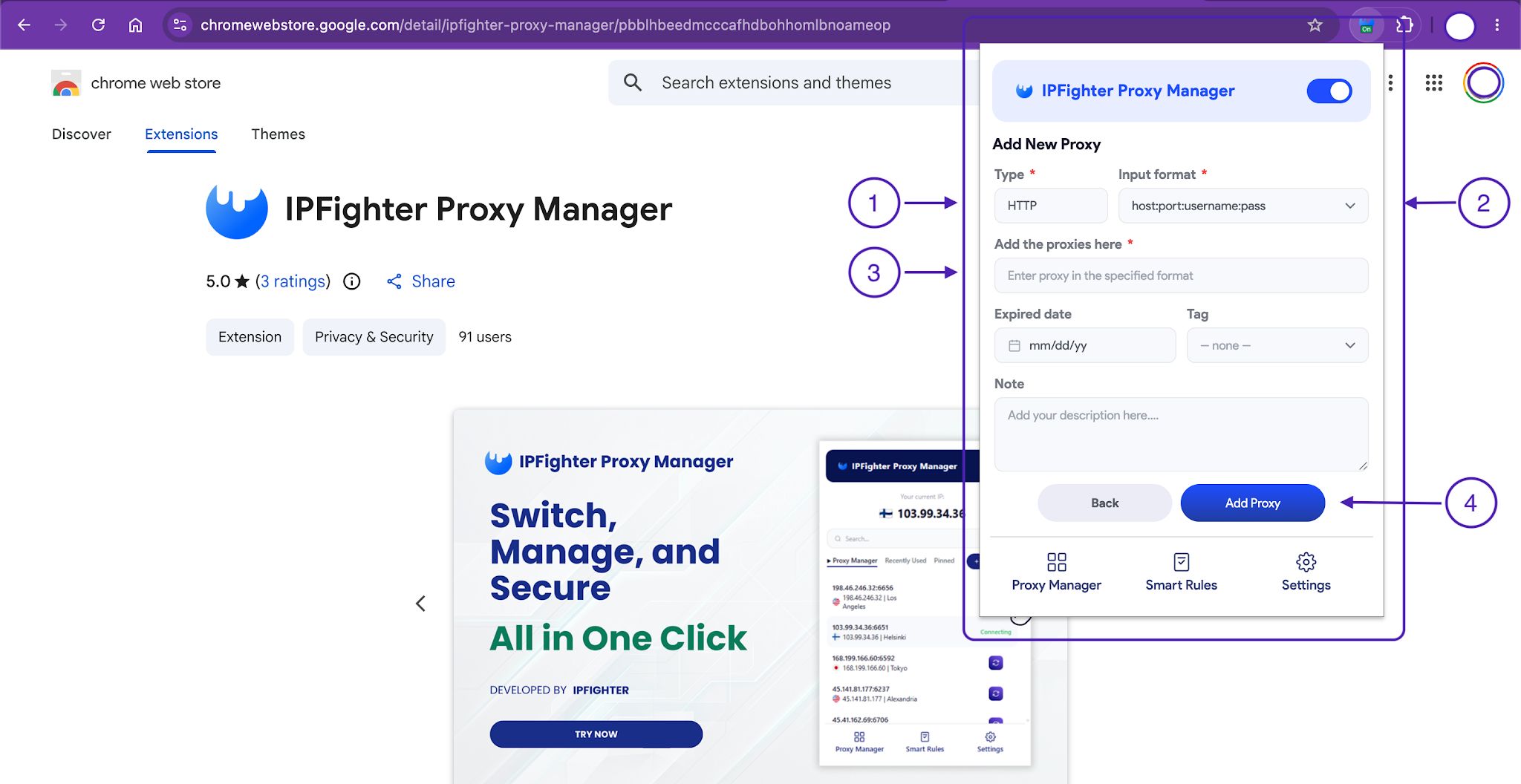Click the browser forward arrow

pyautogui.click(x=61, y=24)
